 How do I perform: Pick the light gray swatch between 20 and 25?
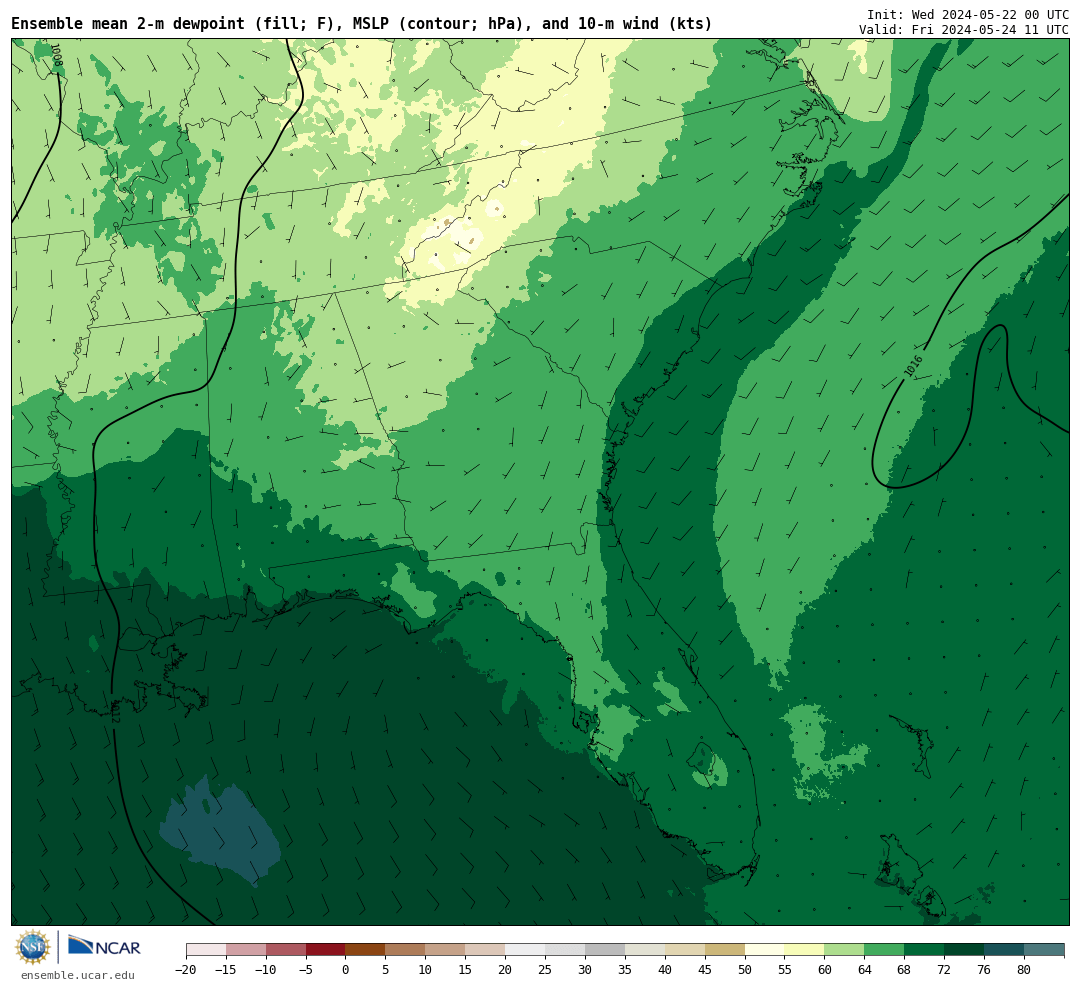click(x=525, y=949)
